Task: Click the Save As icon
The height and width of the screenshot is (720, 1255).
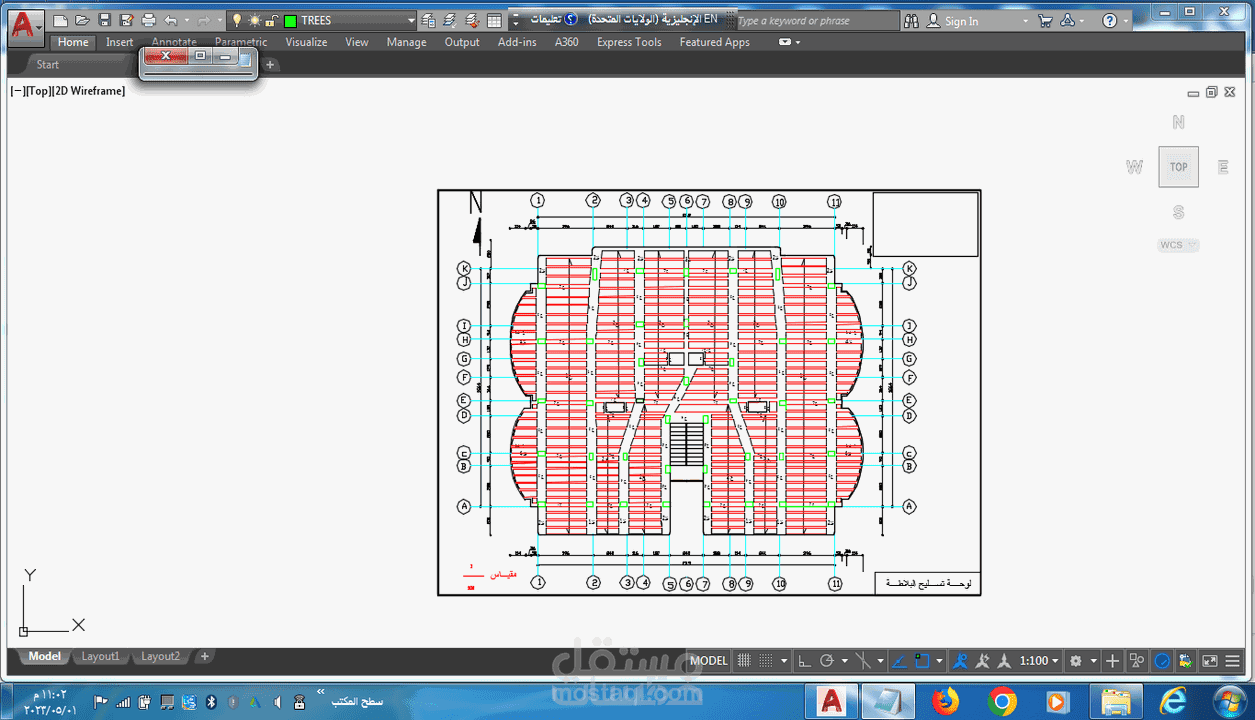Action: [x=126, y=20]
